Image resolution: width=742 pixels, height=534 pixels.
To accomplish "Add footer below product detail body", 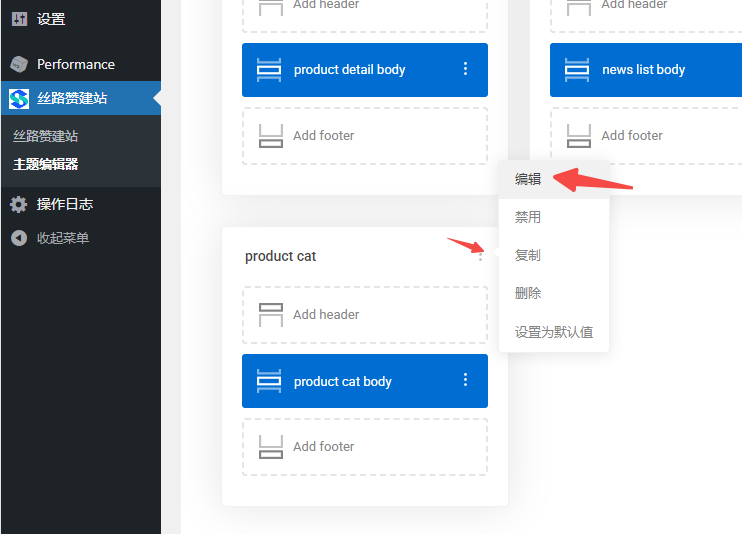I will [x=364, y=136].
